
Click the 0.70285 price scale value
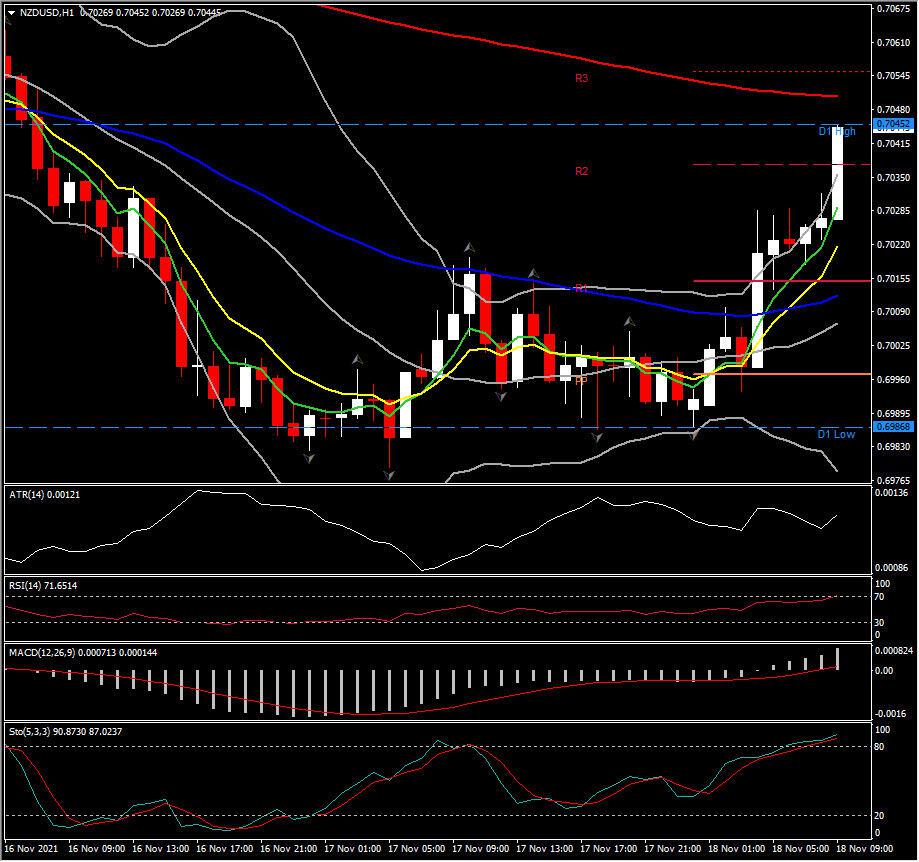coord(893,210)
